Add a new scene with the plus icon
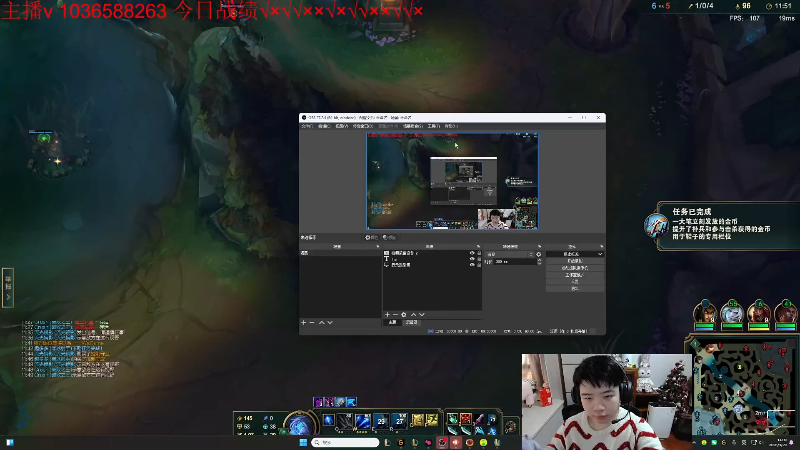 (x=304, y=322)
